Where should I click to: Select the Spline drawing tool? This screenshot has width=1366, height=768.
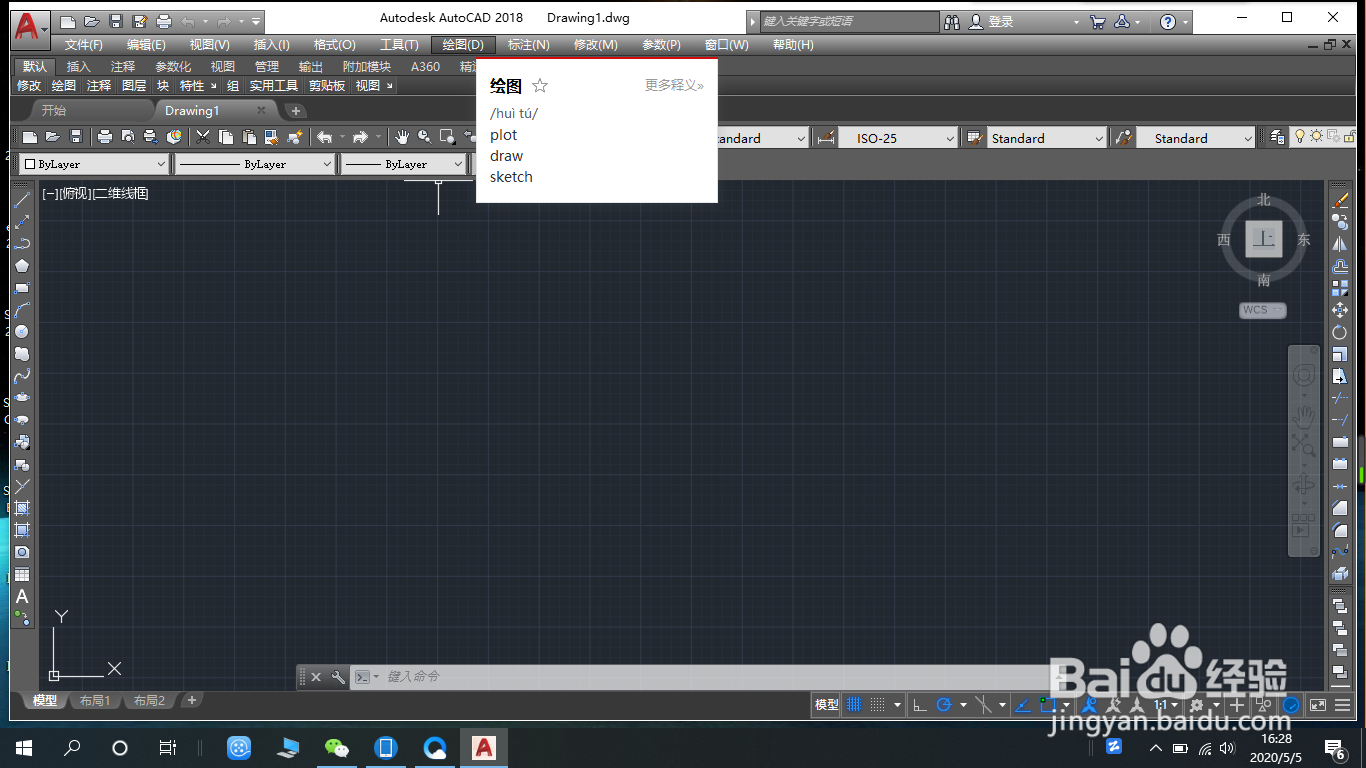pos(22,376)
